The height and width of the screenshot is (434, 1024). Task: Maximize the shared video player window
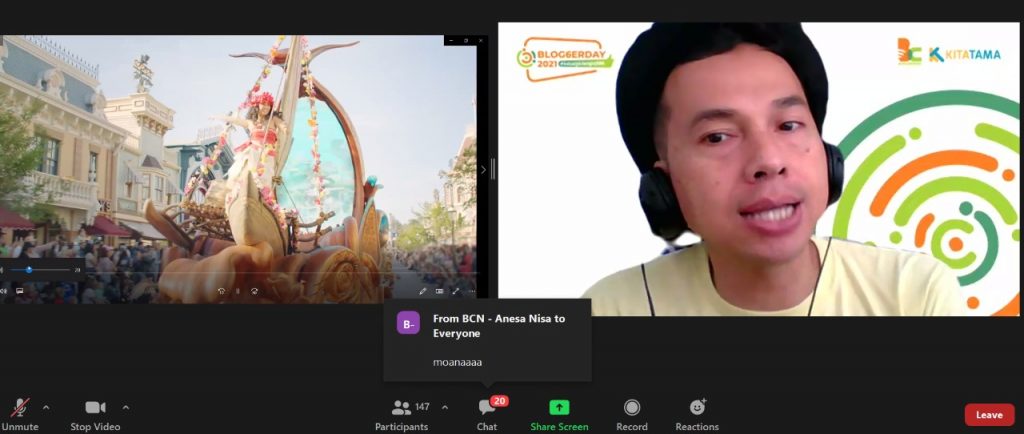point(466,40)
